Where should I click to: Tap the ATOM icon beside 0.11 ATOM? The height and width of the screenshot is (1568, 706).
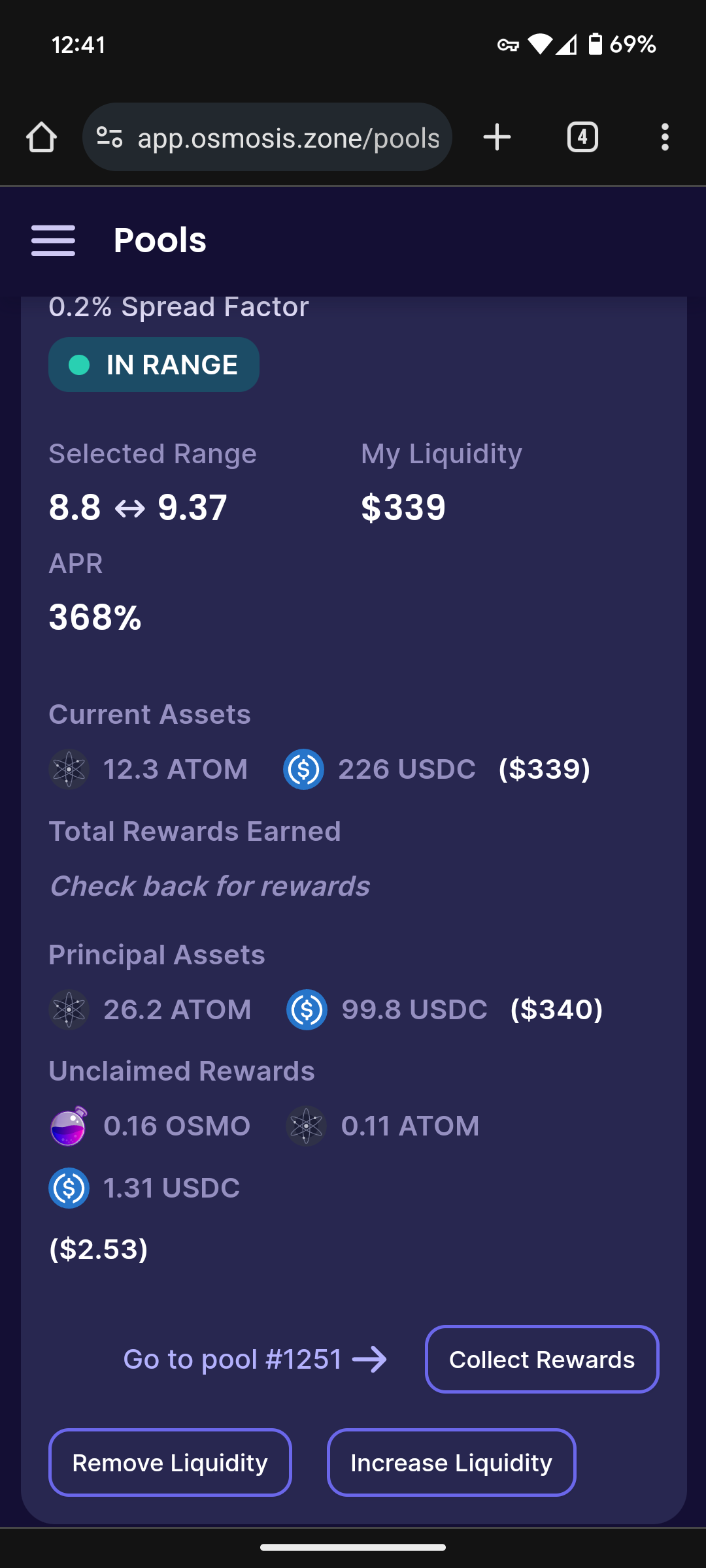(307, 1126)
